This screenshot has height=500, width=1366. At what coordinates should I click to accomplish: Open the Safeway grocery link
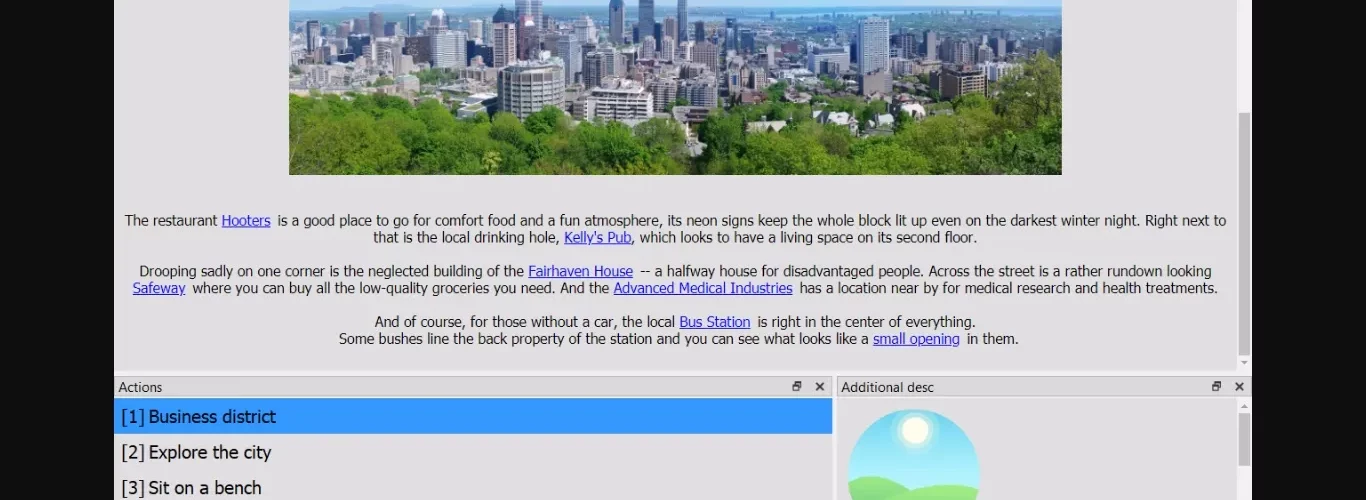159,289
